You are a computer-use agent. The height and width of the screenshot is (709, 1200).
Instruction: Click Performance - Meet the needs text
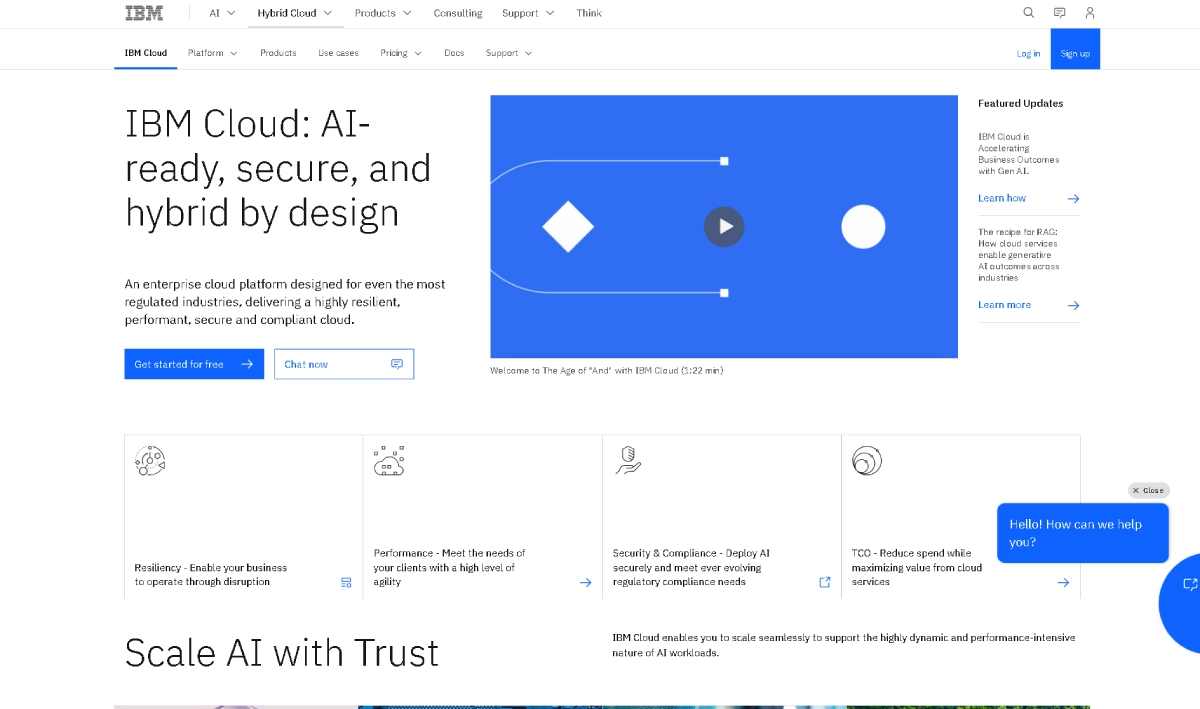449,567
